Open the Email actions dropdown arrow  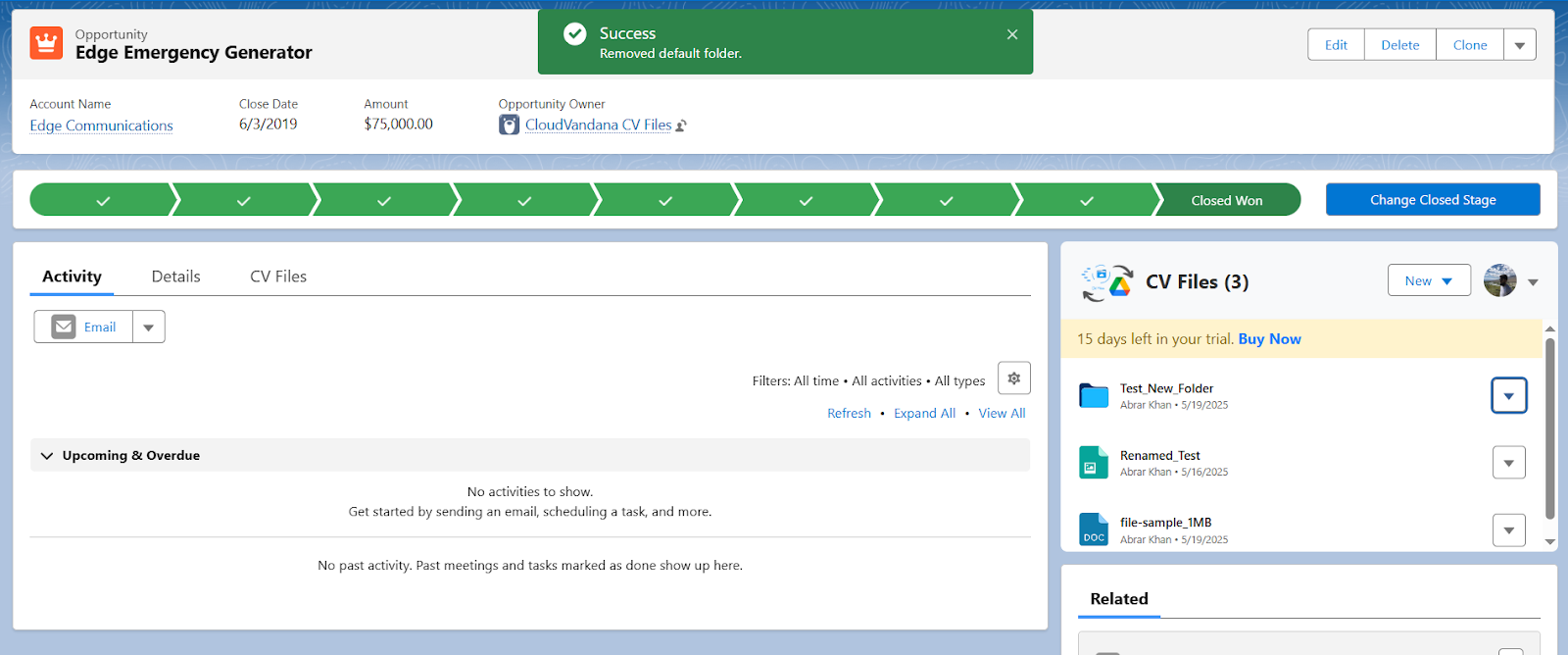click(x=149, y=327)
